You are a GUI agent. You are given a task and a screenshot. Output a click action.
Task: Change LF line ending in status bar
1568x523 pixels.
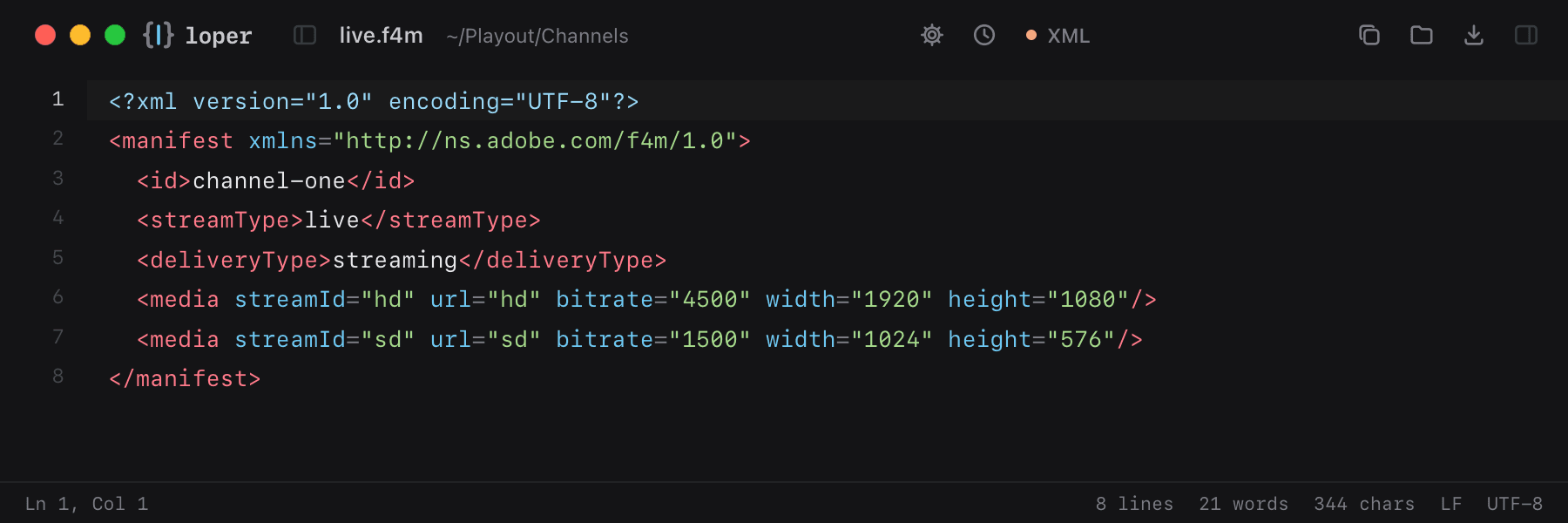coord(1451,504)
